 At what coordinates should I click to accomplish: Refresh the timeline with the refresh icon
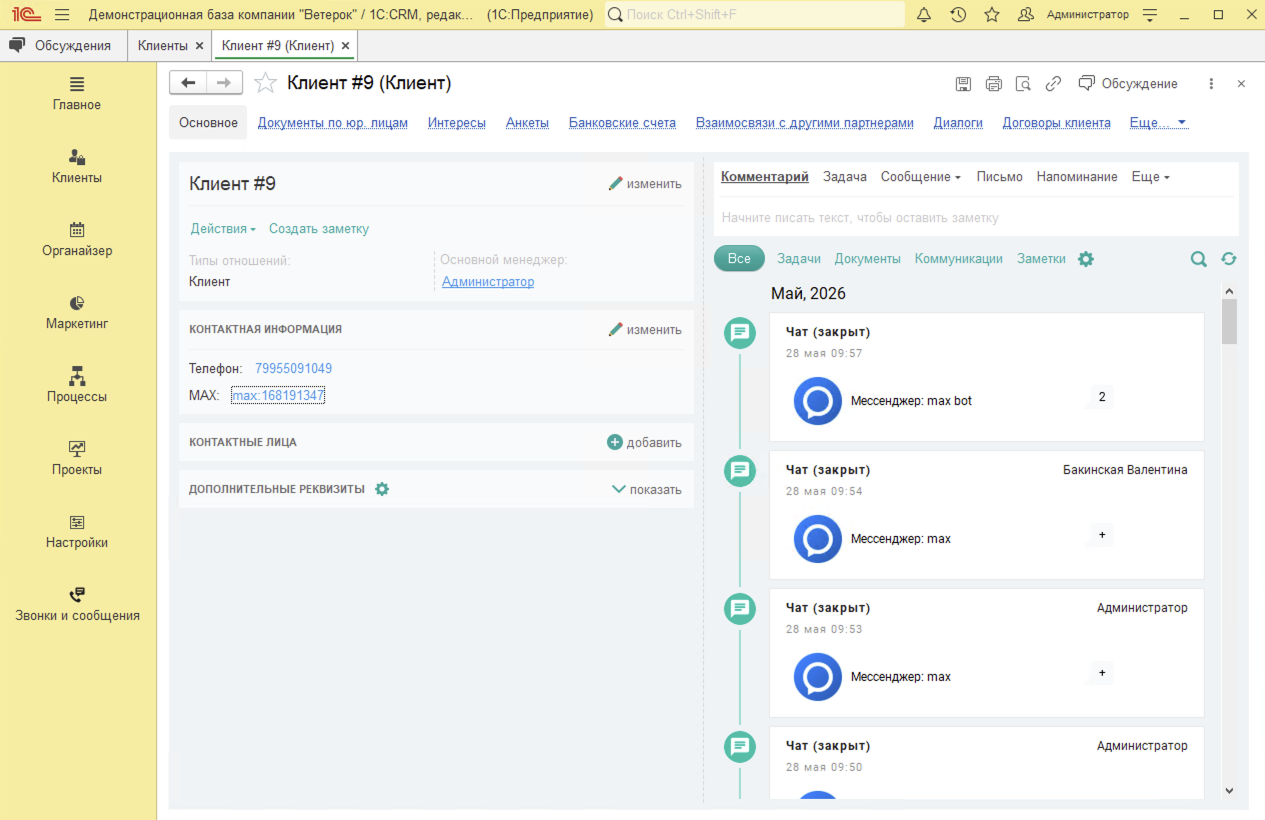click(x=1229, y=259)
